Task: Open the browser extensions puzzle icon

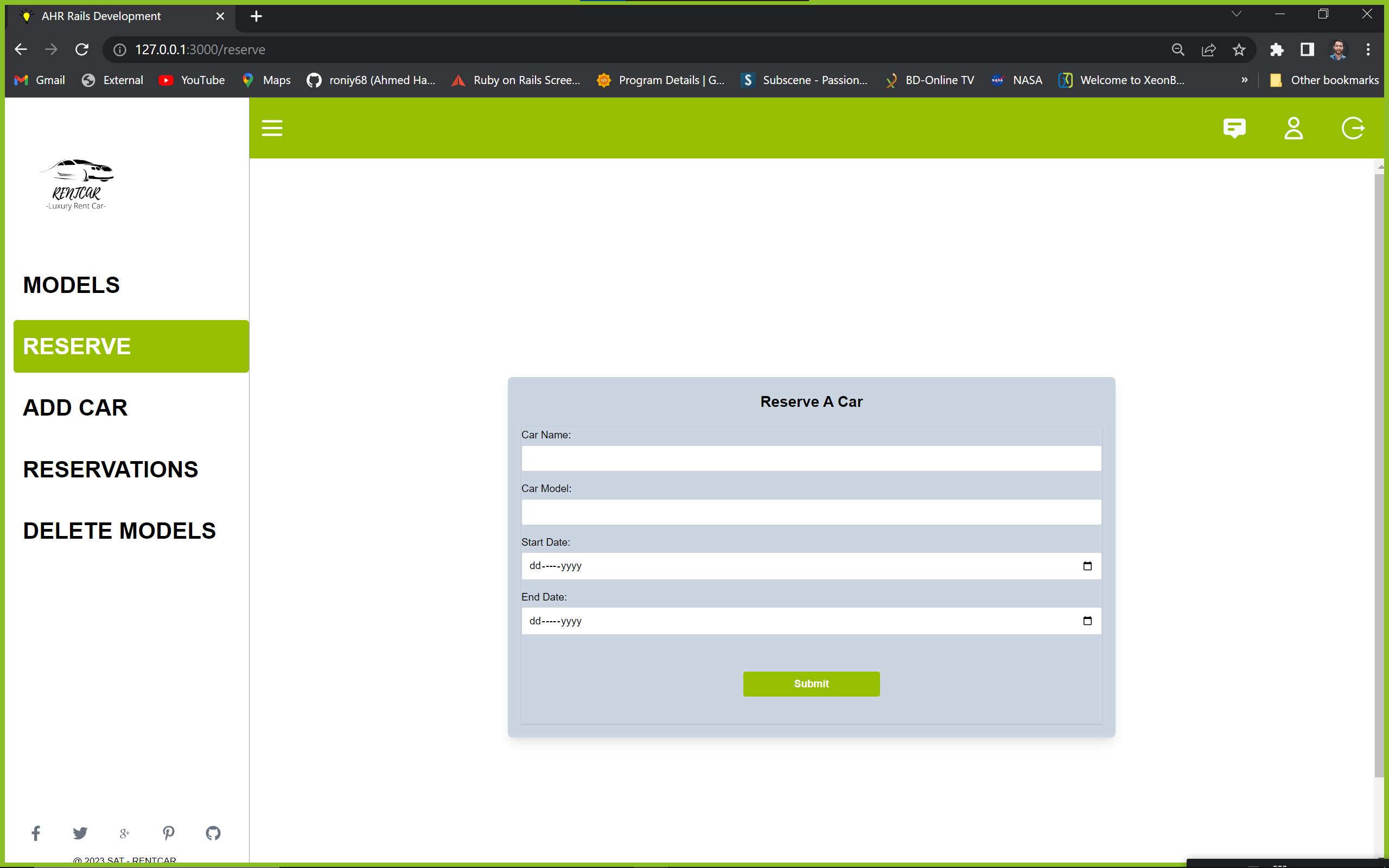Action: [x=1277, y=49]
